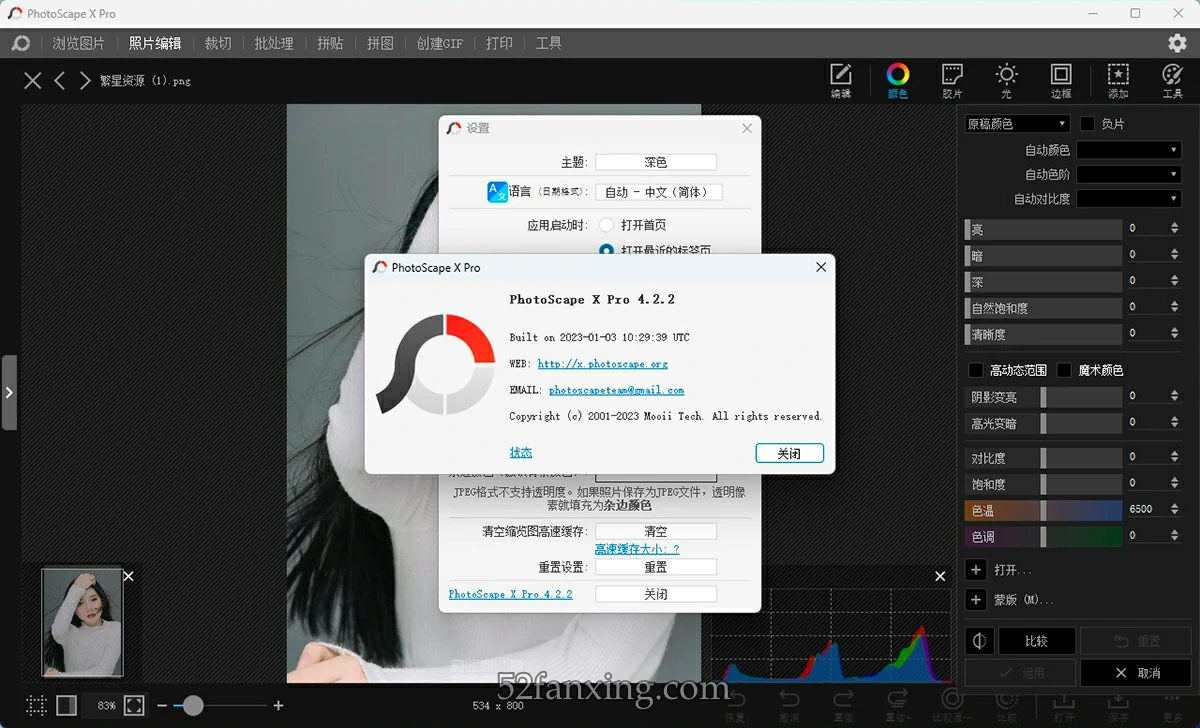The width and height of the screenshot is (1200, 728).
Task: Open app settings gear in top right
Action: 1177,43
